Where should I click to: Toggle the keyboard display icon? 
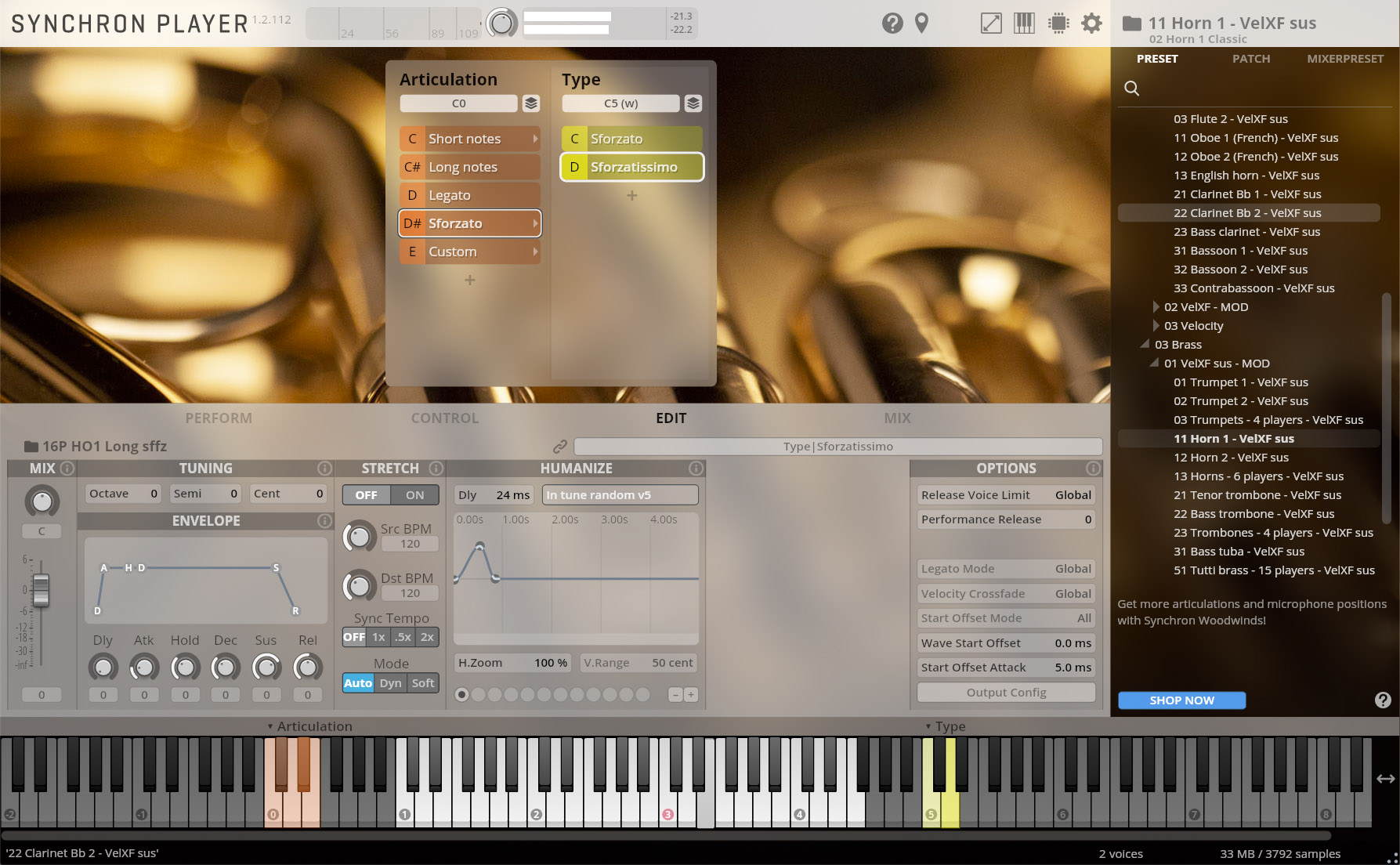coord(1024,24)
